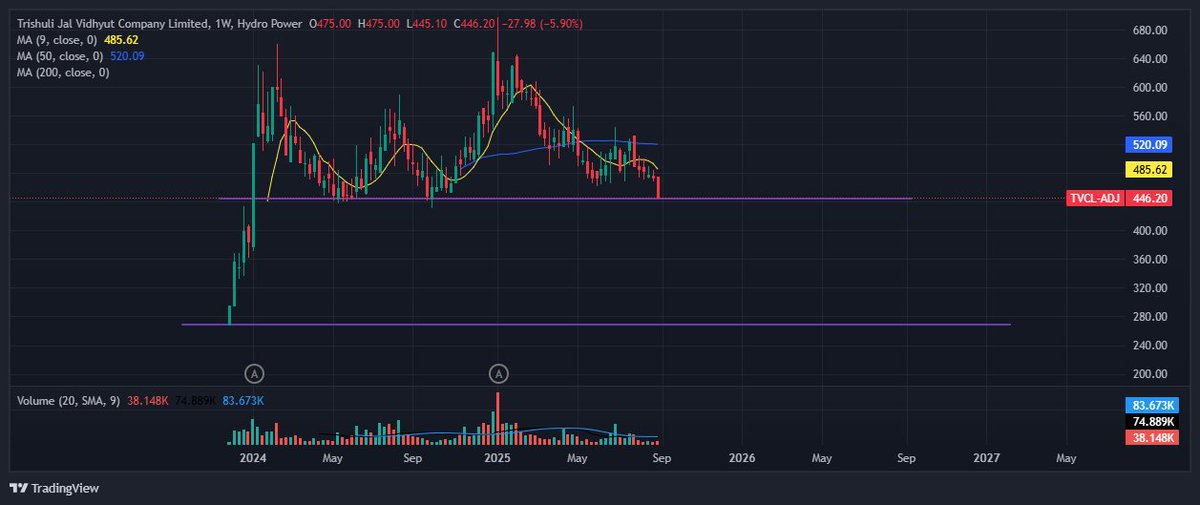The height and width of the screenshot is (505, 1200).
Task: Click the tallest red volume bar at 2025
Action: coord(497,419)
